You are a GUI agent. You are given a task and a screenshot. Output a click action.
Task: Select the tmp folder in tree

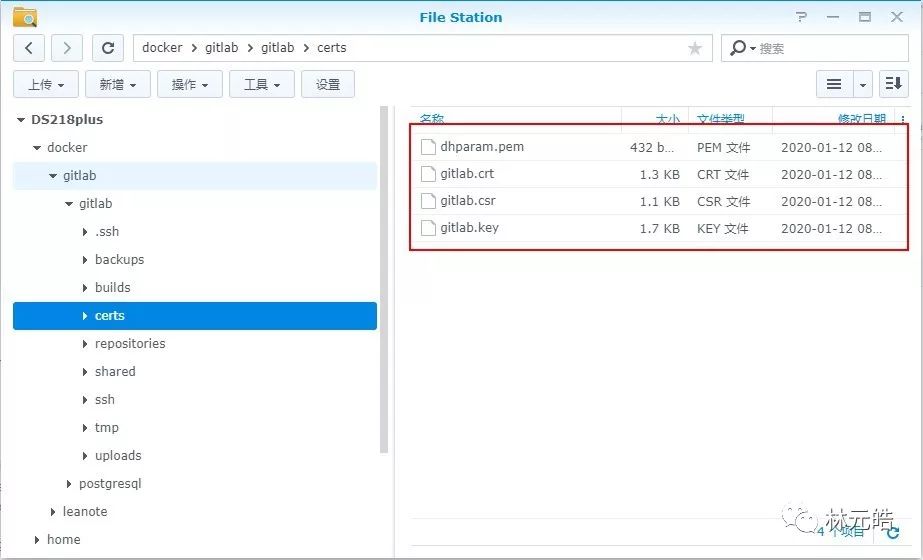(x=195, y=428)
